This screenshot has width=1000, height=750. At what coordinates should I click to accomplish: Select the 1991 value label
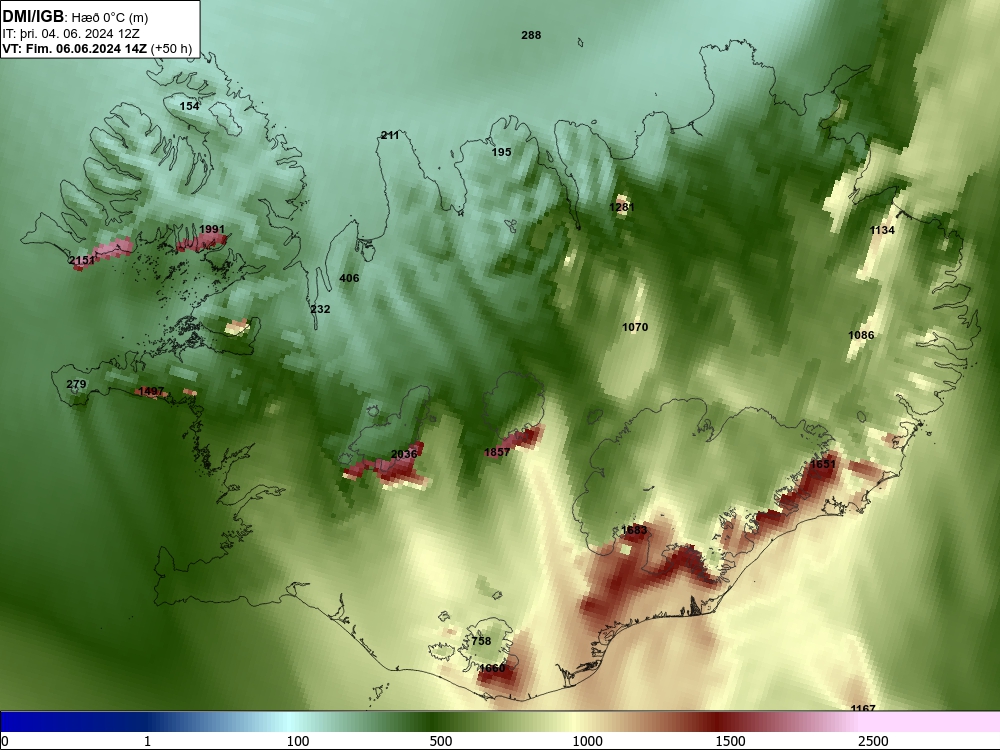pyautogui.click(x=212, y=229)
